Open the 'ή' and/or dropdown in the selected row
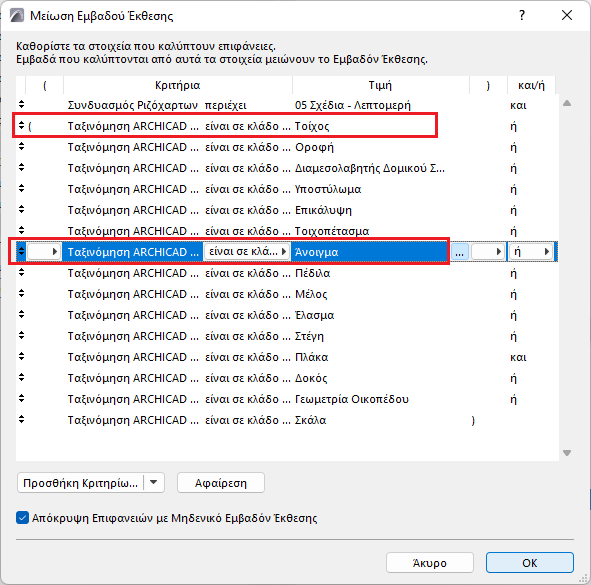 [x=531, y=251]
